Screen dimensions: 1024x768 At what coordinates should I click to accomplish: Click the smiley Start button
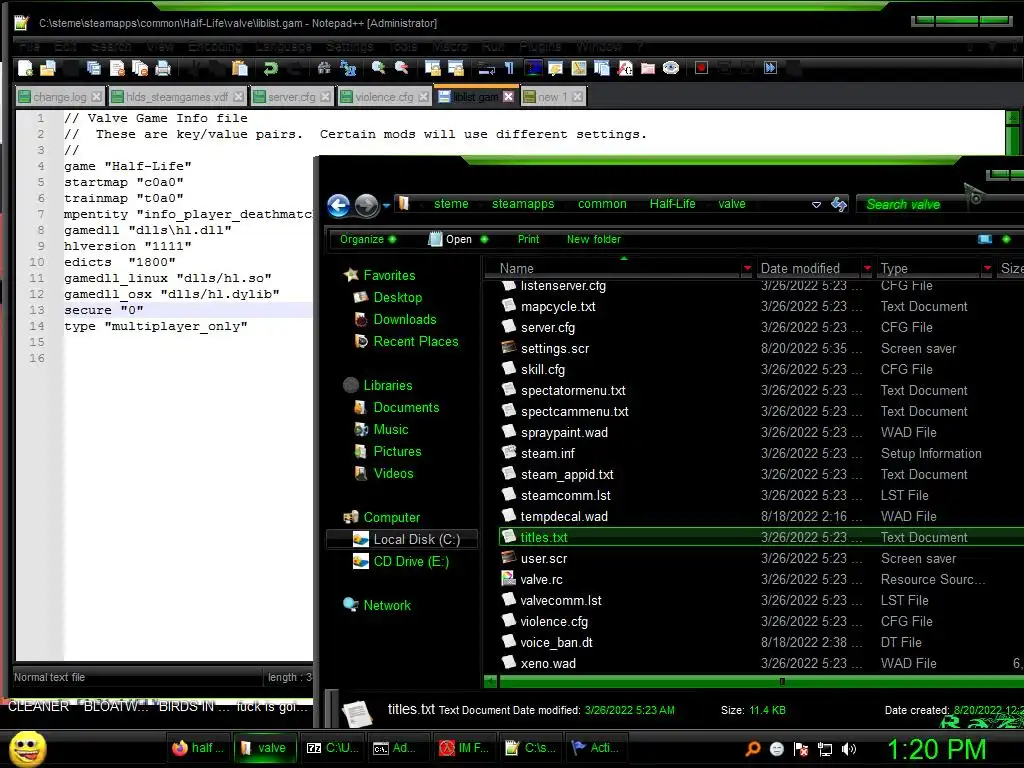26,748
